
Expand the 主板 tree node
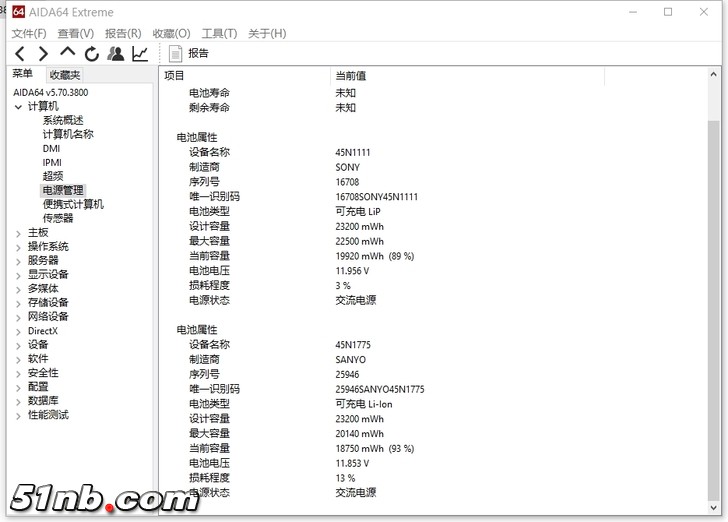(18, 233)
